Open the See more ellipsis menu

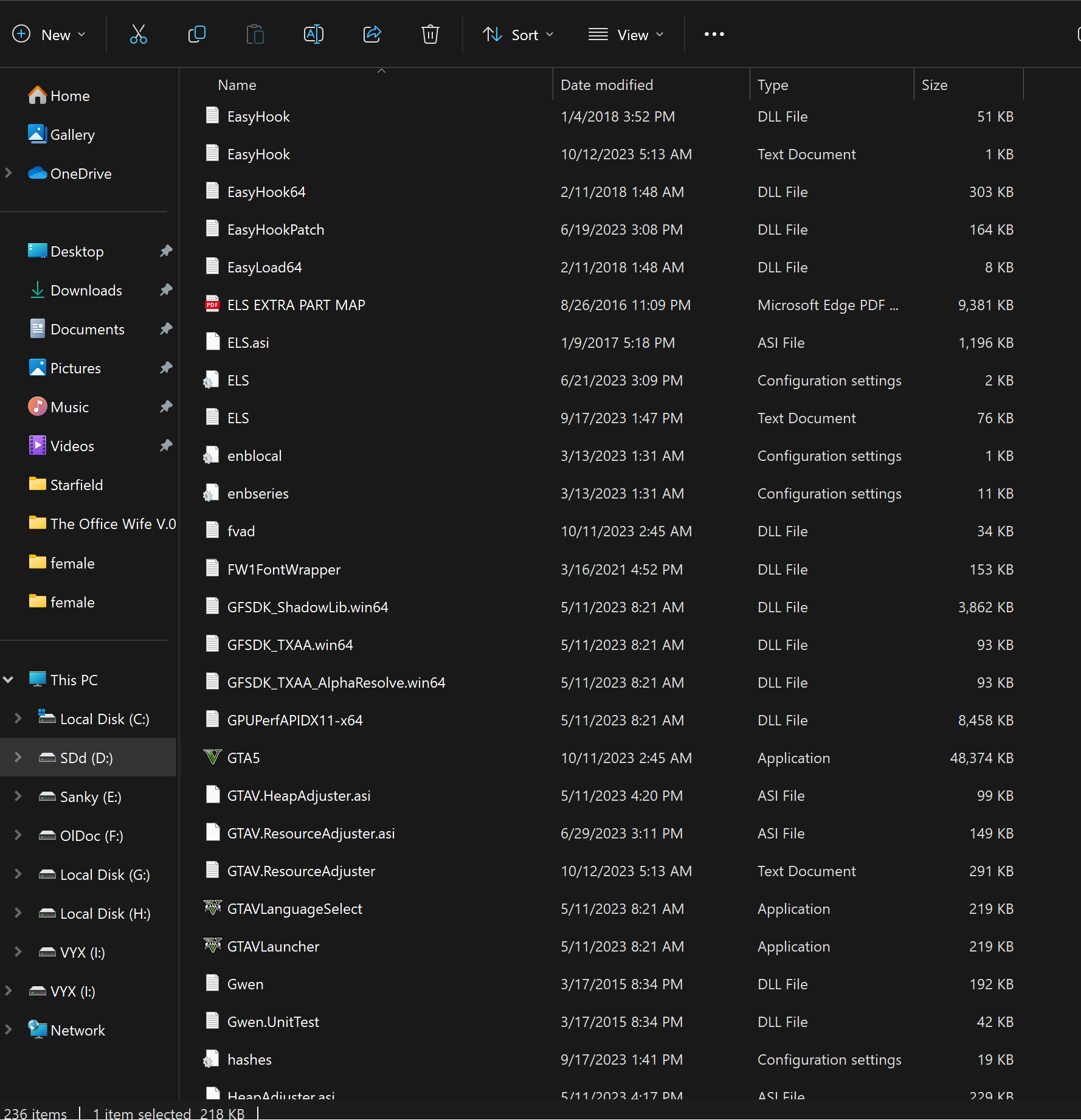714,35
